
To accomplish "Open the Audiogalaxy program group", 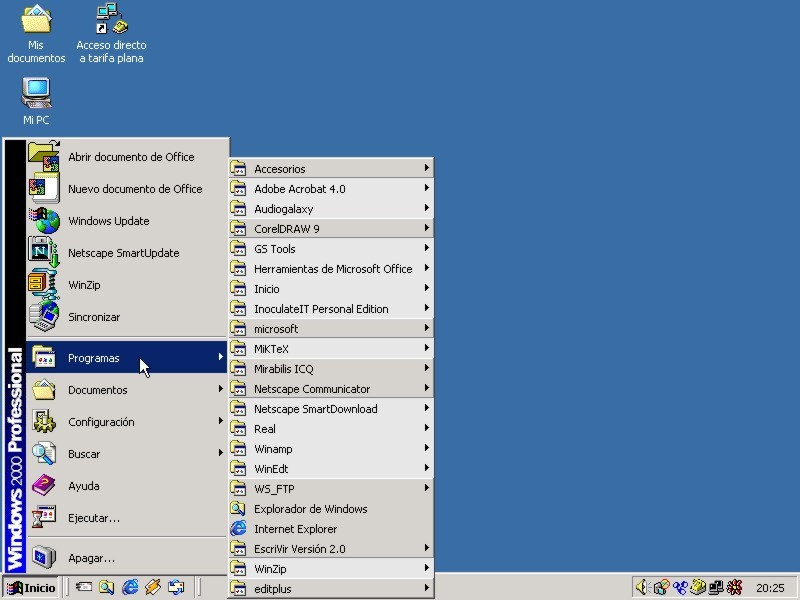I will pyautogui.click(x=331, y=209).
